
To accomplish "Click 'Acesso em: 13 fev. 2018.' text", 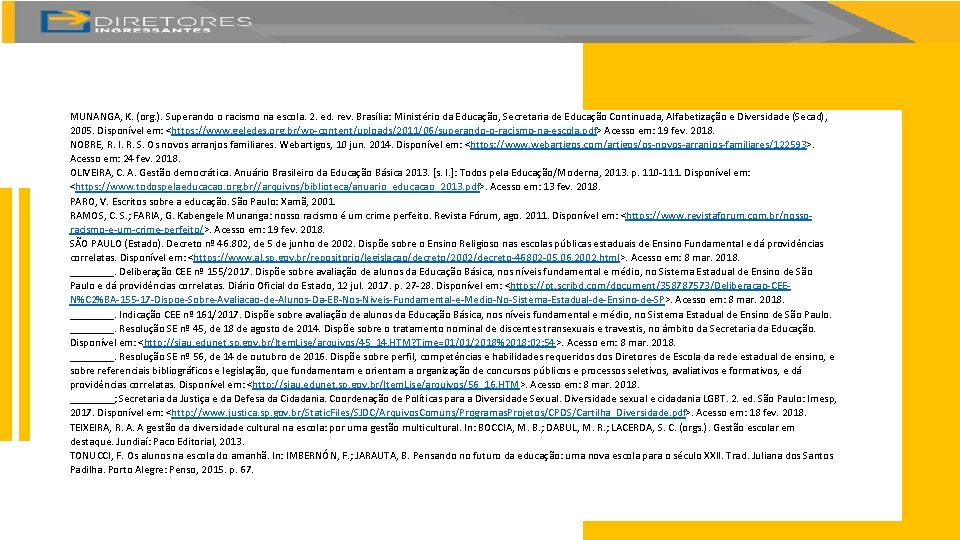I will (x=545, y=187).
